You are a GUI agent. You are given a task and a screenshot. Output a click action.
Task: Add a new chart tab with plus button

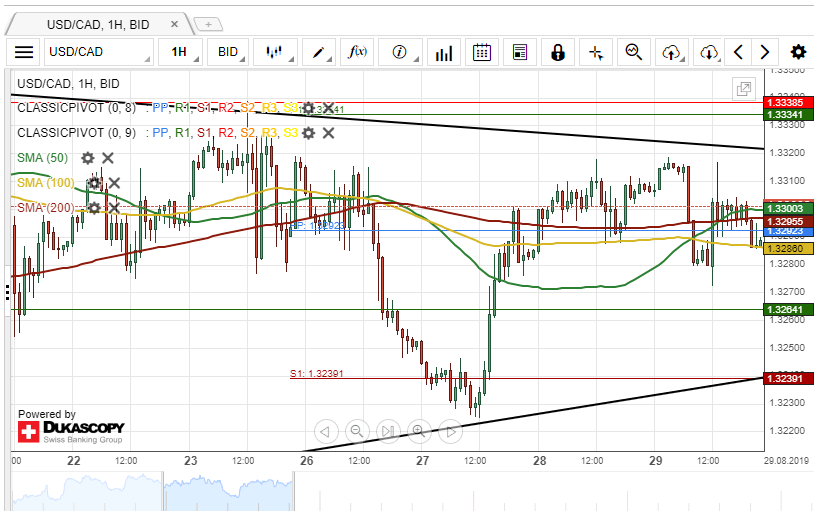210,23
